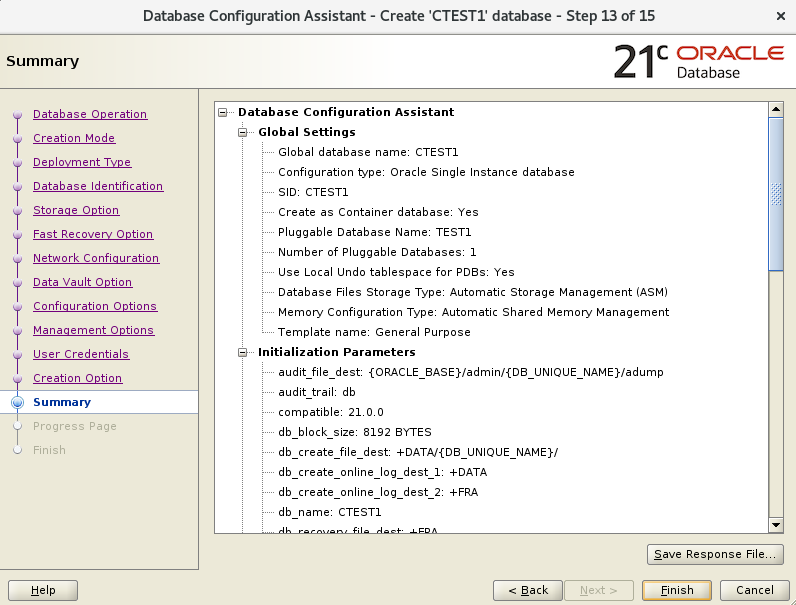The height and width of the screenshot is (605, 796).
Task: Select Create as Container database row
Action: point(378,212)
